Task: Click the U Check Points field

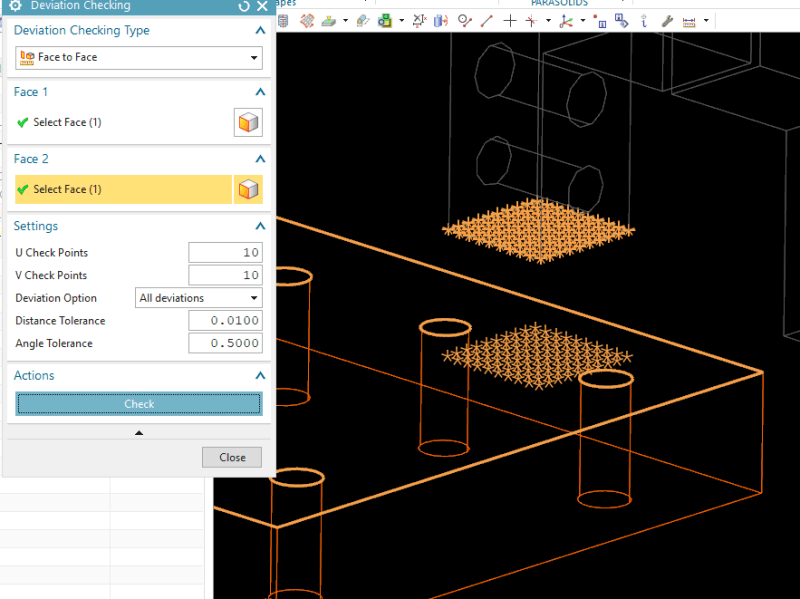Action: pos(226,253)
